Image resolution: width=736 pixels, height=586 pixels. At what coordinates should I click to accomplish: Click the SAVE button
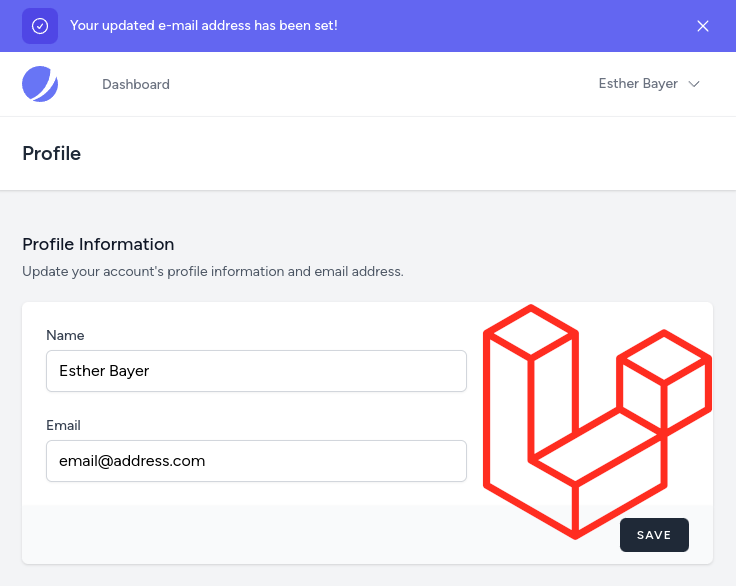[x=654, y=535]
